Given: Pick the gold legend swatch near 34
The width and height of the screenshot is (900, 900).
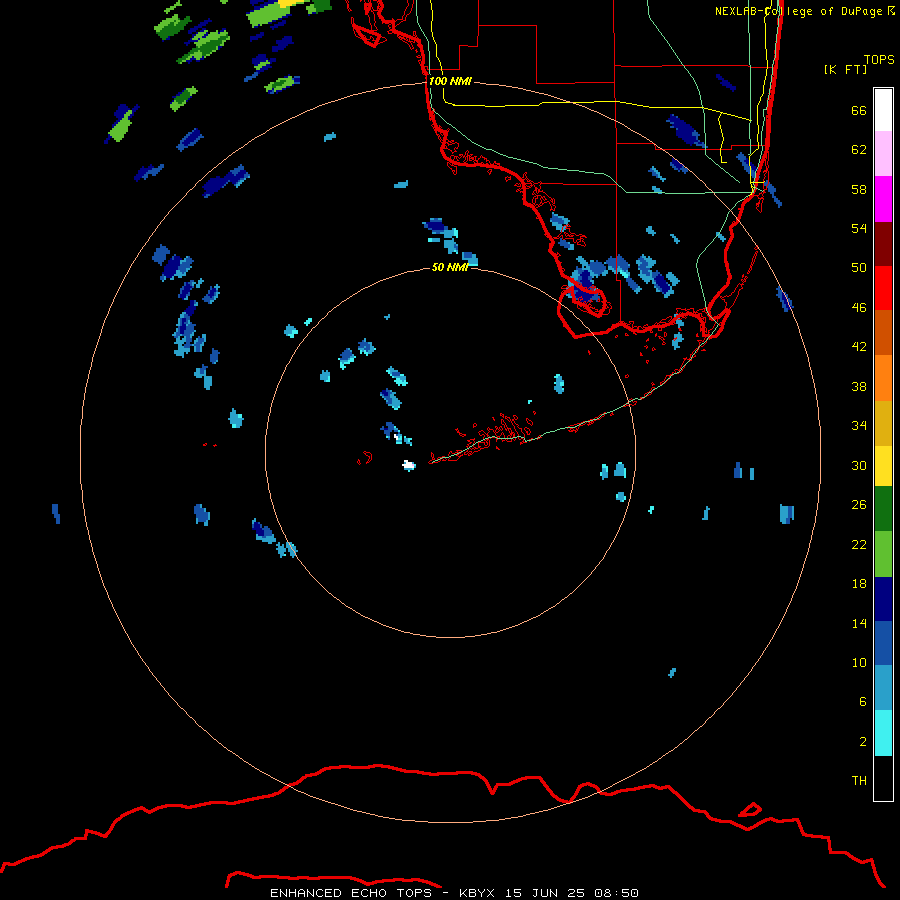Looking at the screenshot, I should coord(883,422).
